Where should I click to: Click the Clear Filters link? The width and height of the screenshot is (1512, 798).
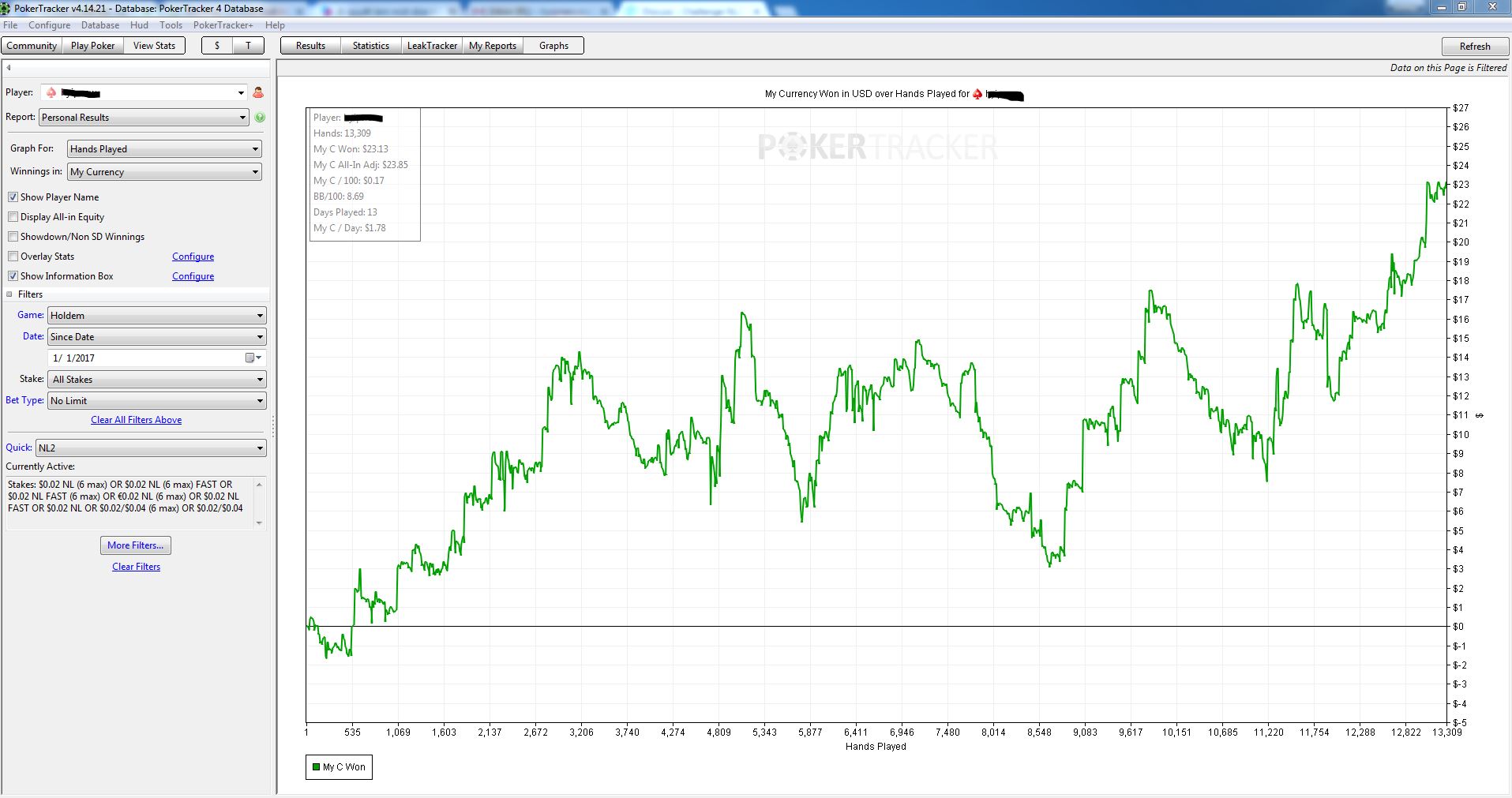coord(136,567)
